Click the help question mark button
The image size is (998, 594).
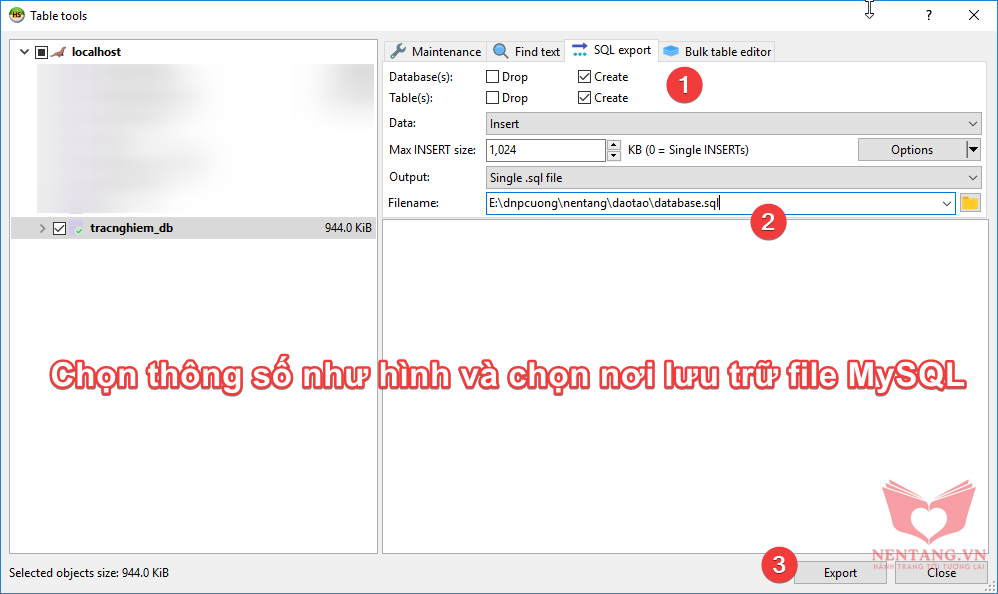click(x=928, y=15)
